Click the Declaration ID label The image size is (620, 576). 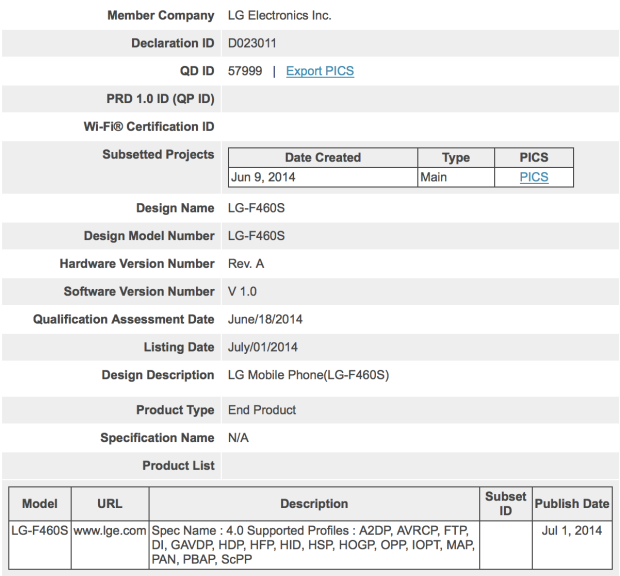tap(173, 43)
